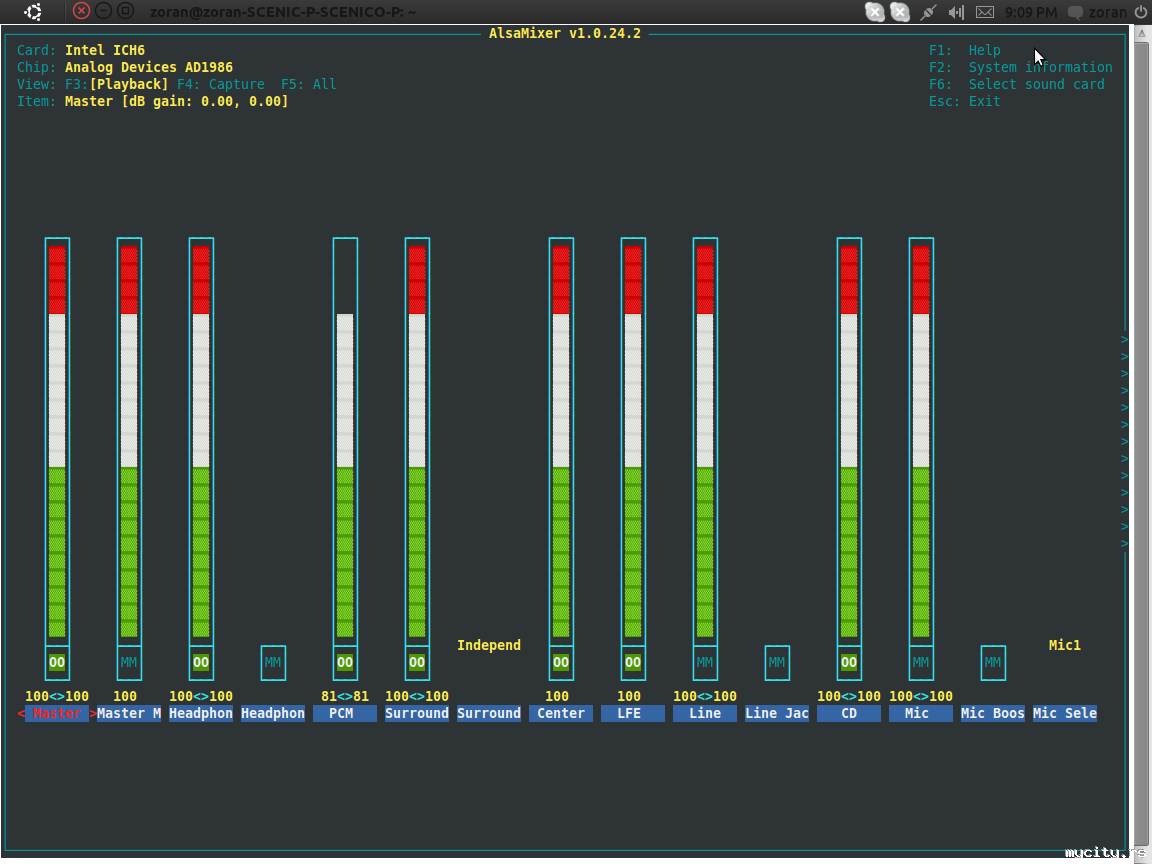Viewport: 1152px width, 864px height.
Task: Open the sound volume indicator in panel
Action: [956, 12]
